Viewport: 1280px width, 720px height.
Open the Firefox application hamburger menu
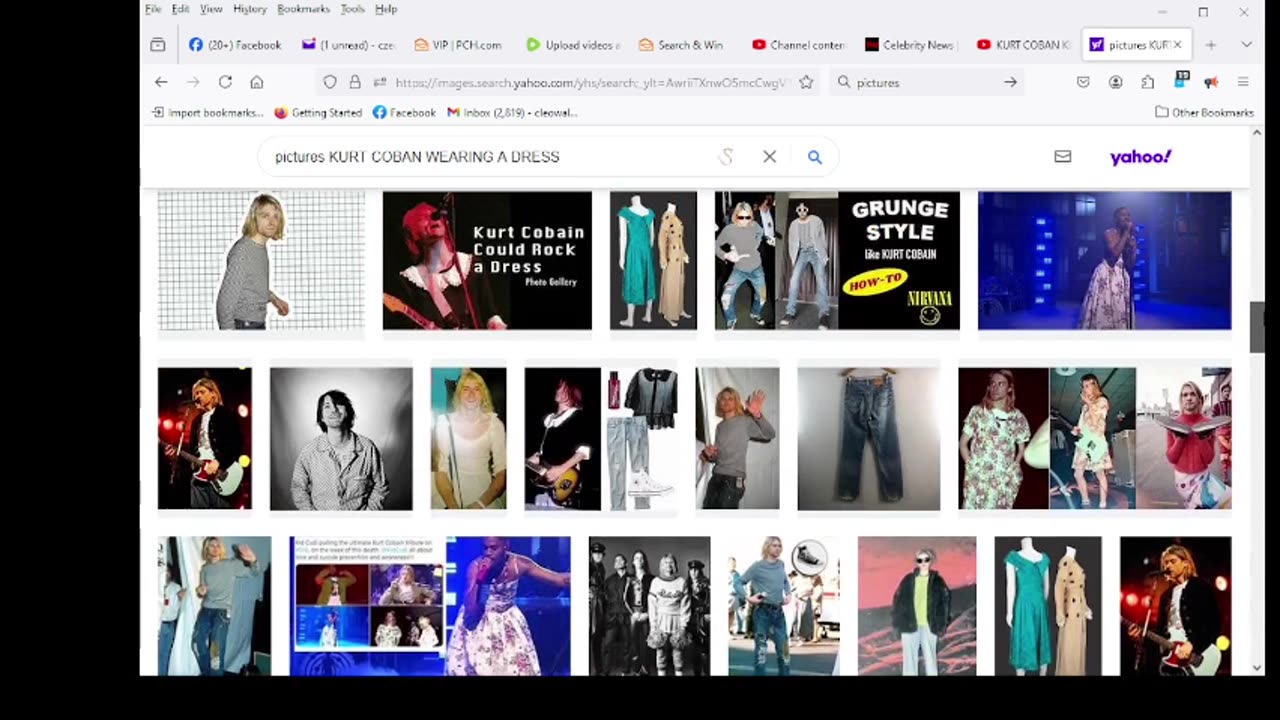tap(1243, 82)
